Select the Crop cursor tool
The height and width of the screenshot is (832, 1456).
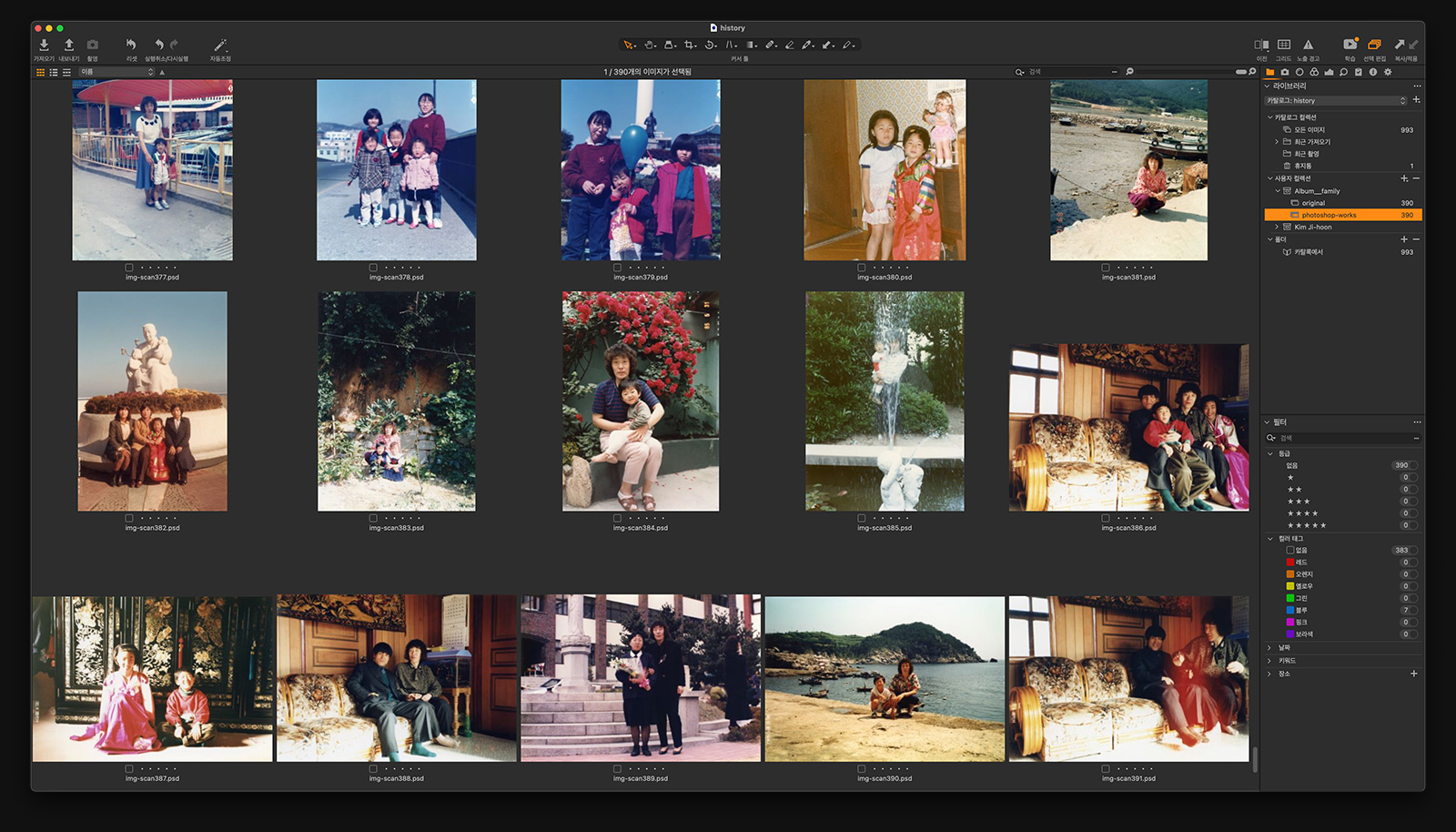point(690,45)
